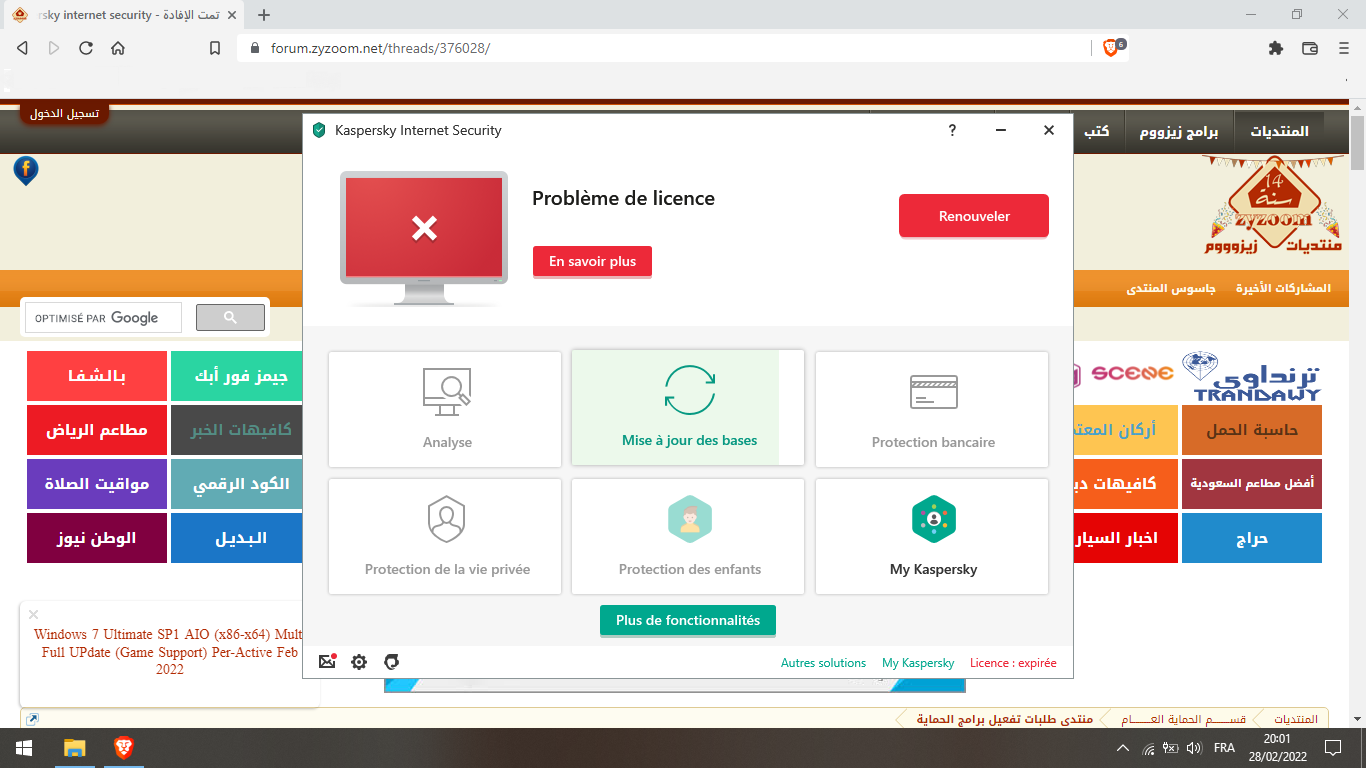Viewport: 1366px width, 768px height.
Task: Click the forum search magnifier button
Action: [230, 318]
